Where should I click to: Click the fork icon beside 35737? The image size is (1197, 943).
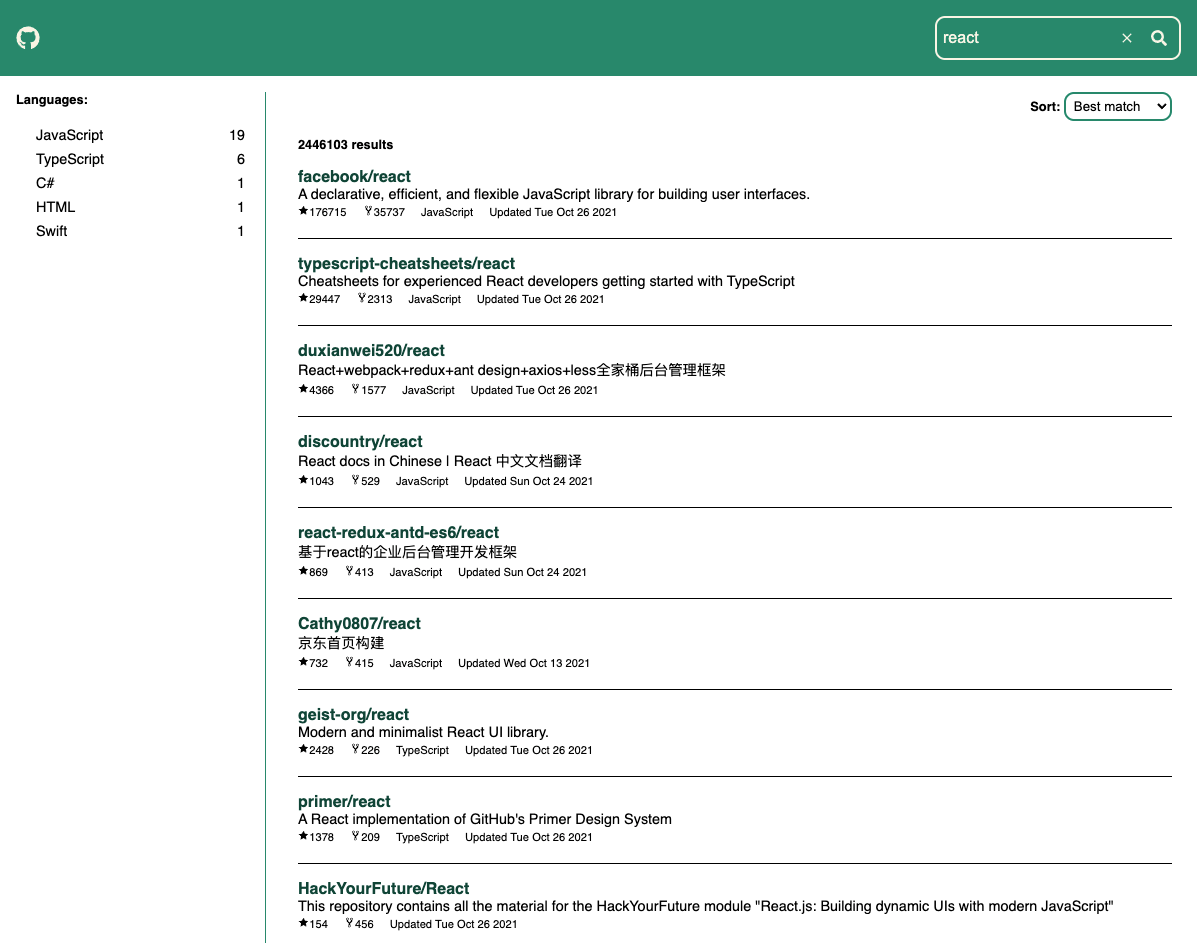[x=368, y=211]
